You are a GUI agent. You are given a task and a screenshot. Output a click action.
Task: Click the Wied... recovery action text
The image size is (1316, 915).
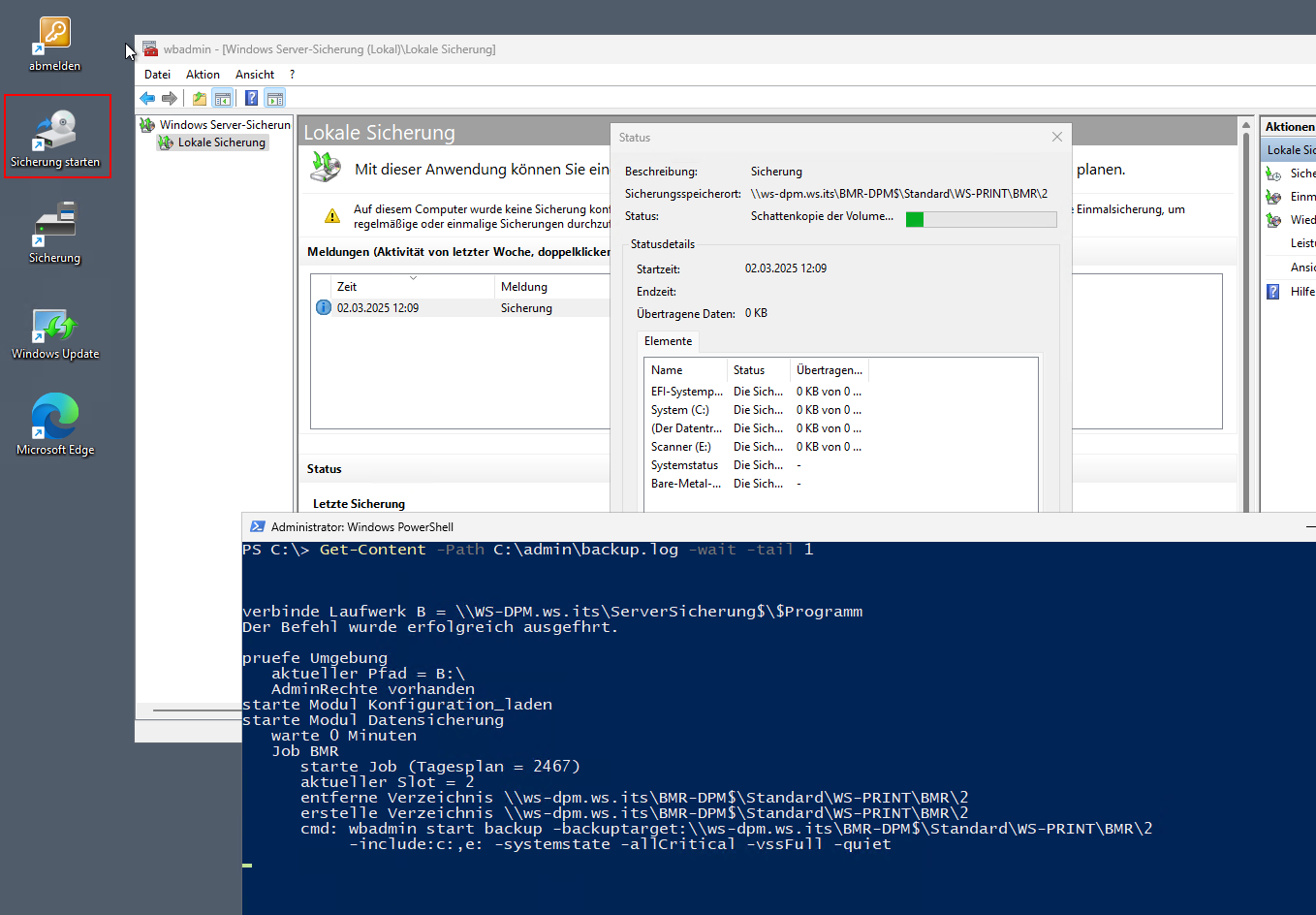tap(1302, 220)
